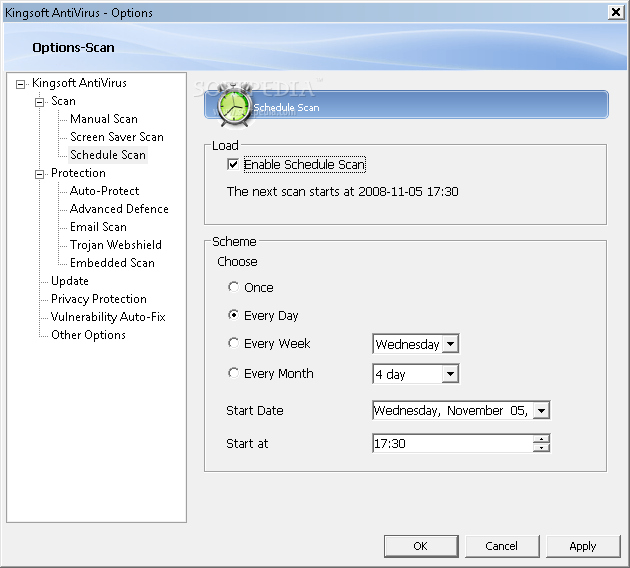Confirm settings with the OK button
Viewport: 630px width, 568px height.
[x=421, y=546]
